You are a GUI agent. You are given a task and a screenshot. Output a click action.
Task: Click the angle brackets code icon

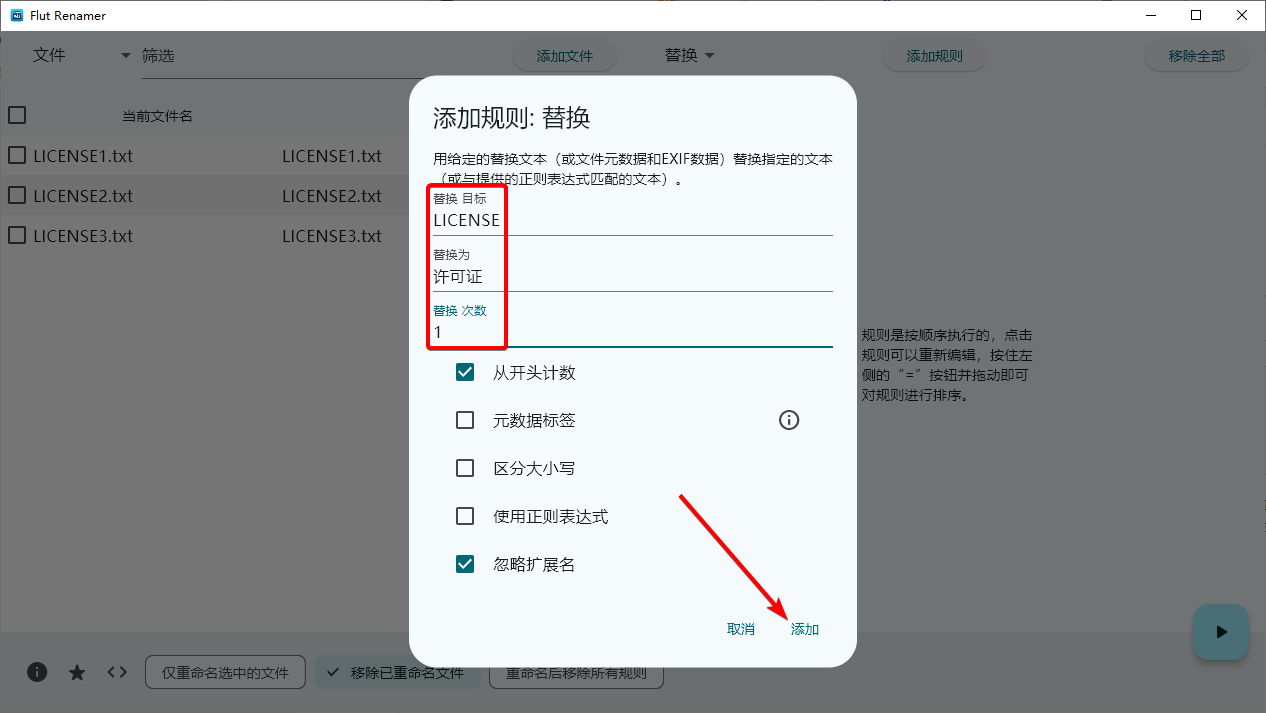[x=117, y=672]
